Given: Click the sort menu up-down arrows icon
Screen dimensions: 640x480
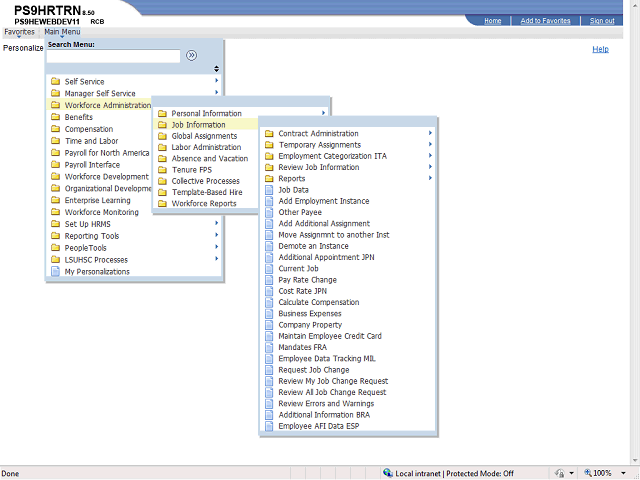Looking at the screenshot, I should [216, 69].
